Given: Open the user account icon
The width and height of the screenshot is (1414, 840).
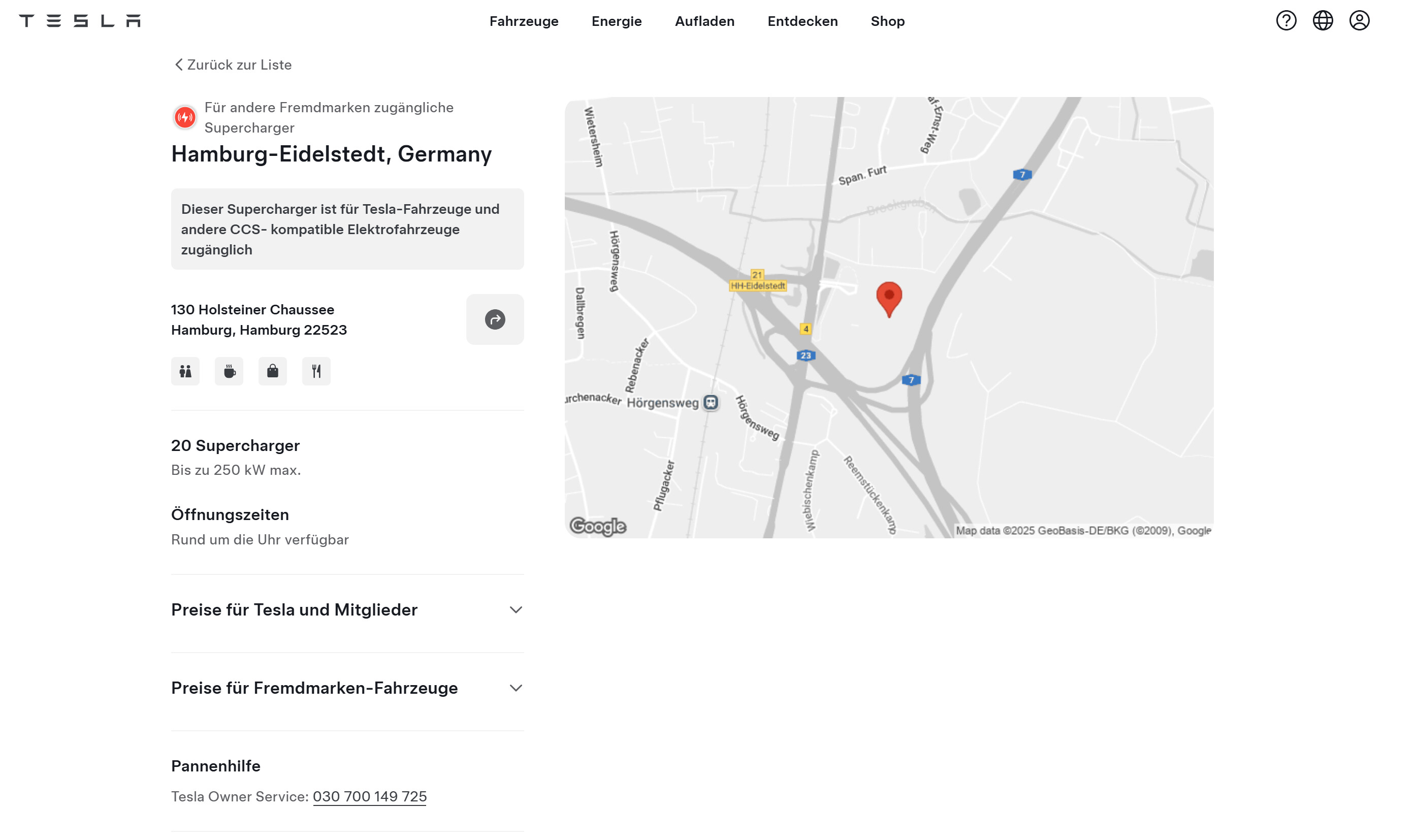Looking at the screenshot, I should [1359, 21].
